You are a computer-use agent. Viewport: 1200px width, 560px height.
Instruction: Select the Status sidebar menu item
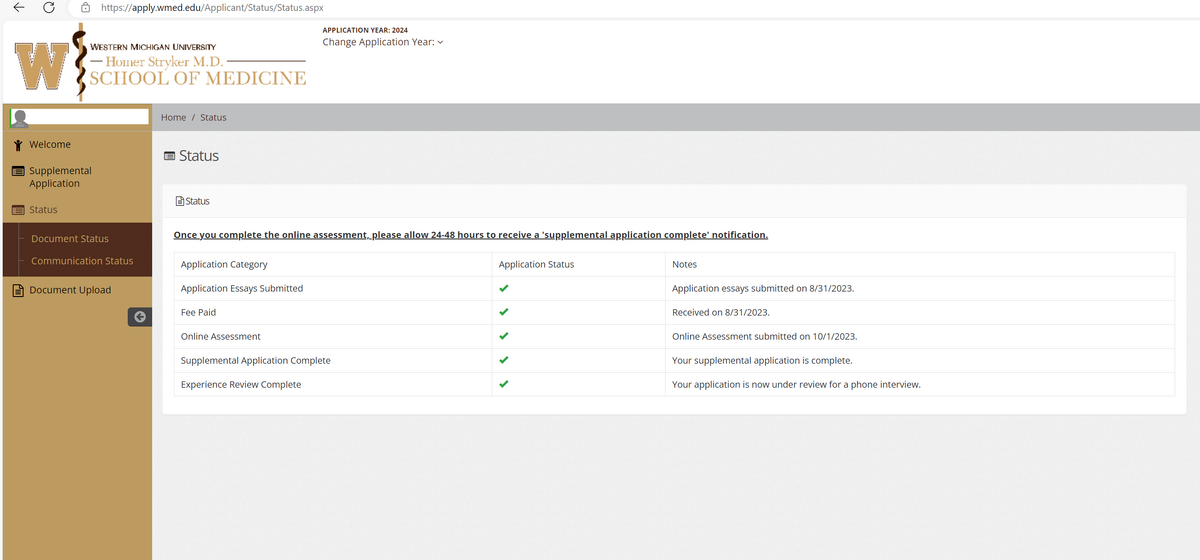tap(43, 210)
